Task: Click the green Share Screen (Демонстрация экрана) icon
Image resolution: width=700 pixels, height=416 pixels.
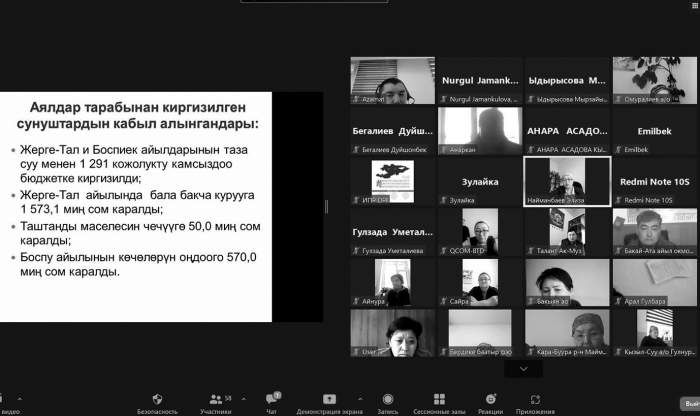Action: click(329, 398)
